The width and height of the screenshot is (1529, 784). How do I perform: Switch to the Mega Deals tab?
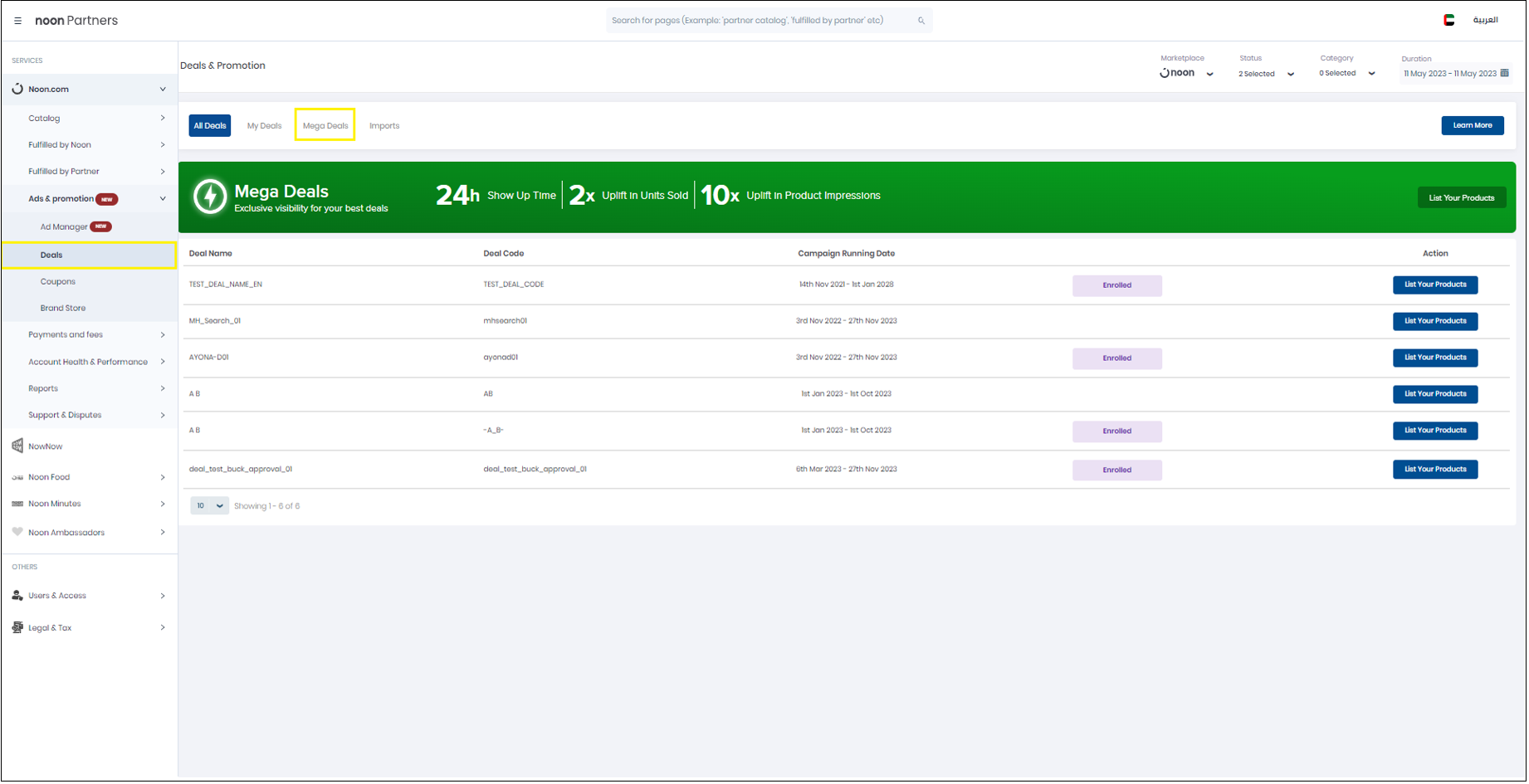pyautogui.click(x=325, y=126)
